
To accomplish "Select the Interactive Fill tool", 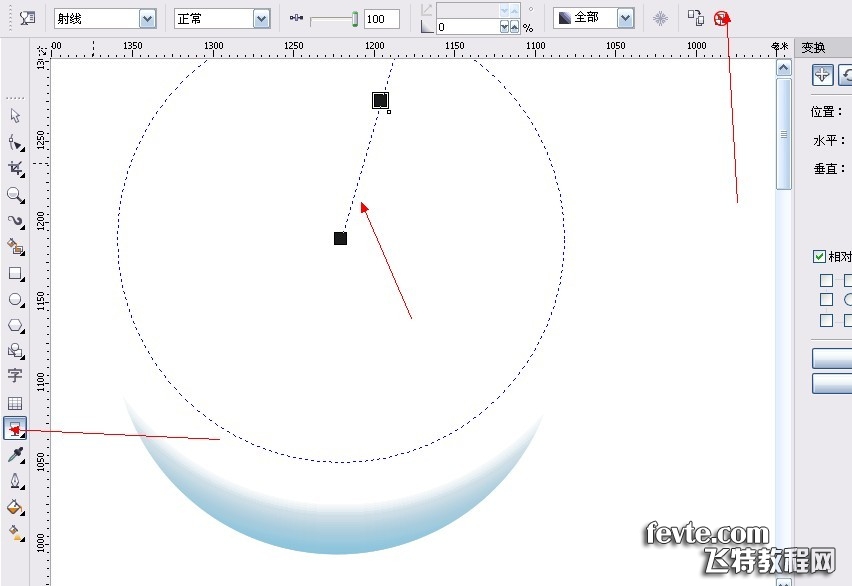I will pos(15,533).
